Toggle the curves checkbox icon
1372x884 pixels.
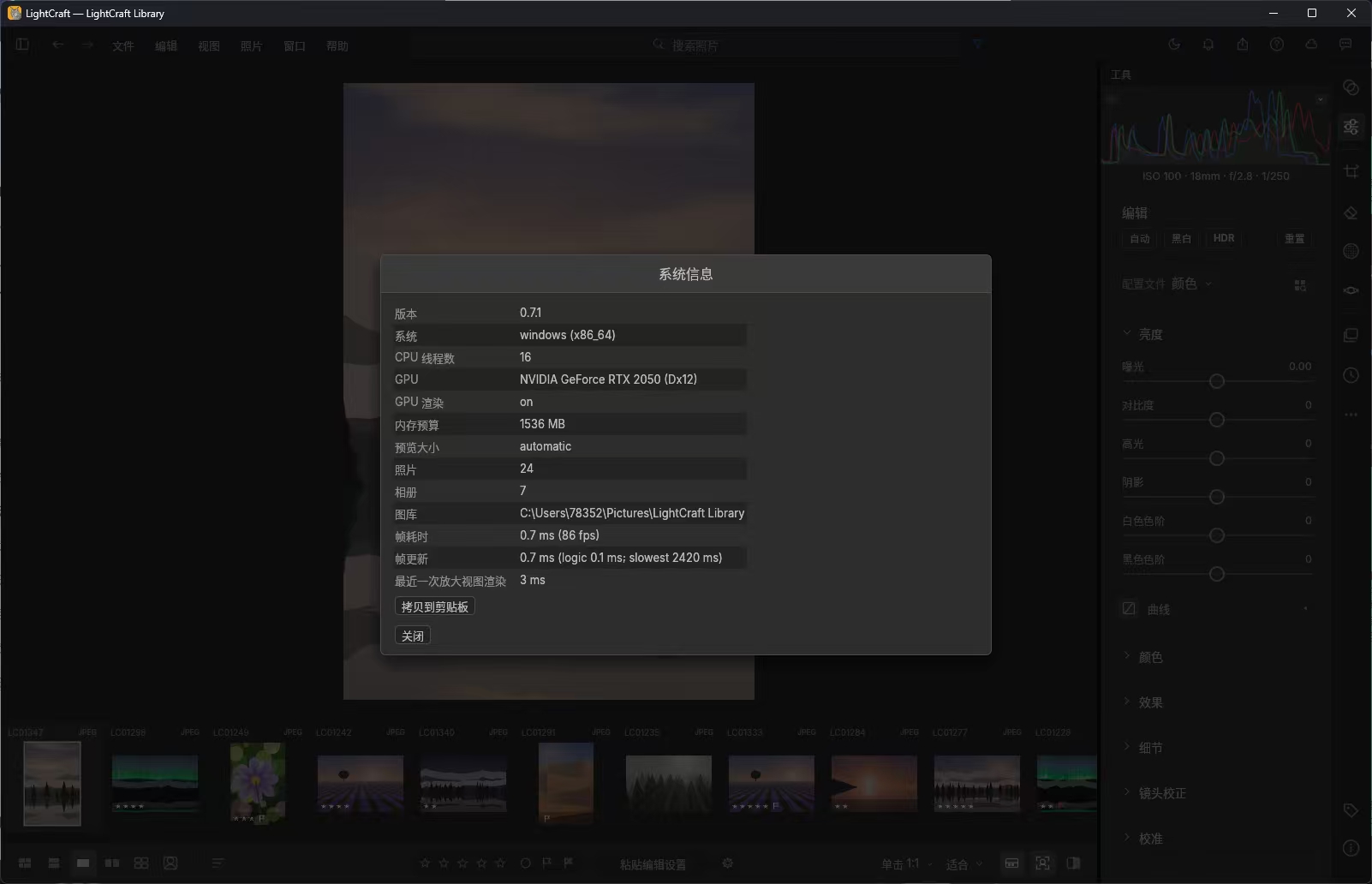pos(1129,608)
